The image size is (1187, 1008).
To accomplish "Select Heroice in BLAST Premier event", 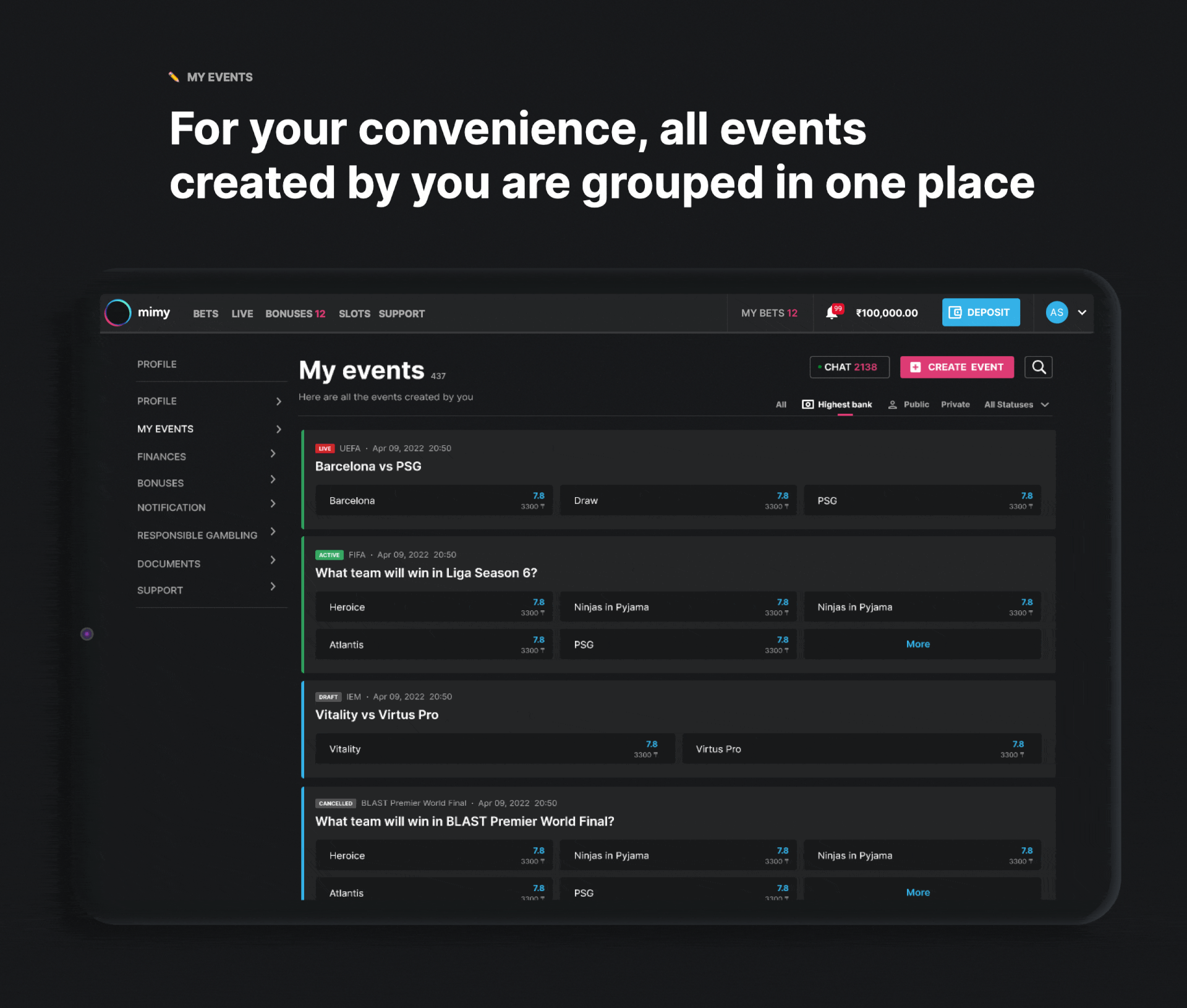I will [434, 856].
